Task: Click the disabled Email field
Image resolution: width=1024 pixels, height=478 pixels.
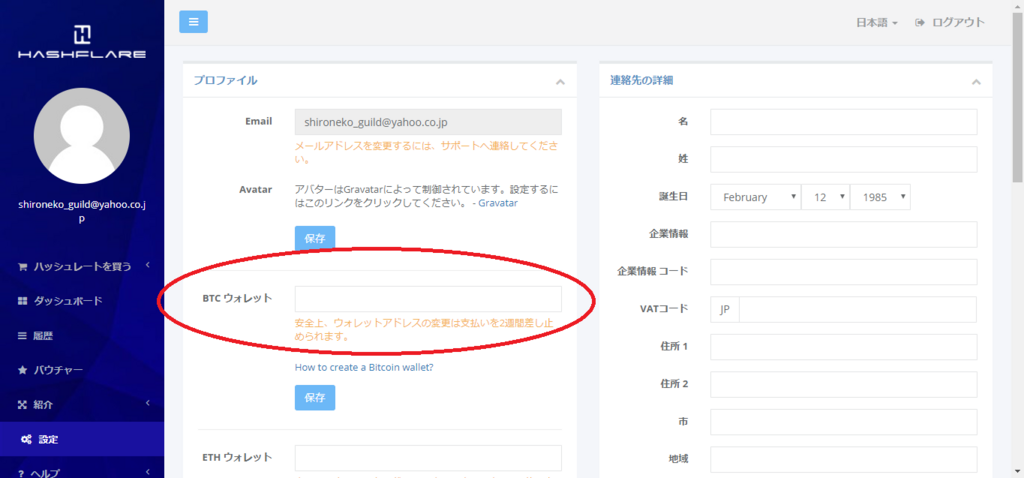Action: click(x=428, y=121)
